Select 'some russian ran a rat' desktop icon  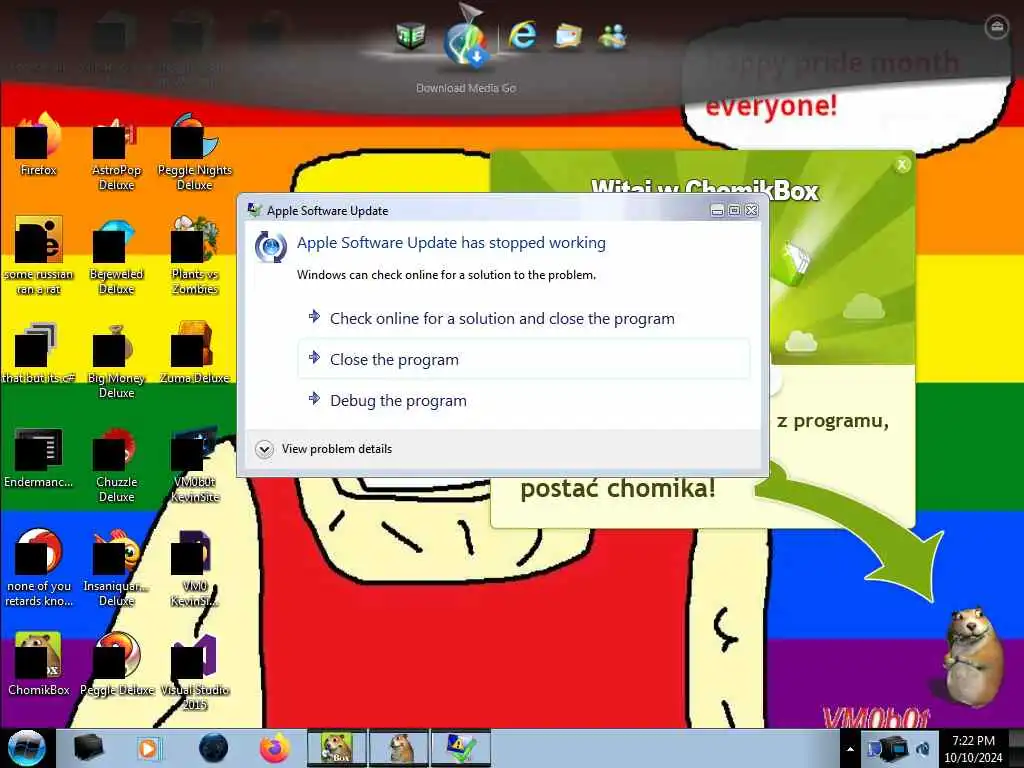click(x=39, y=256)
